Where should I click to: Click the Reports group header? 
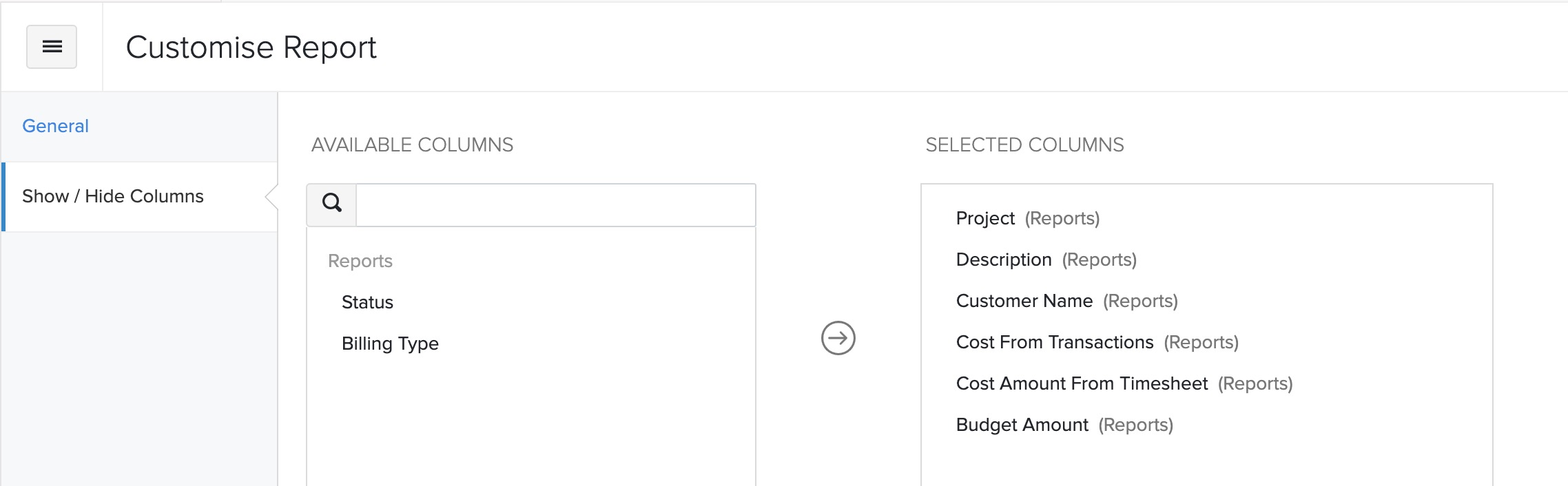point(360,261)
